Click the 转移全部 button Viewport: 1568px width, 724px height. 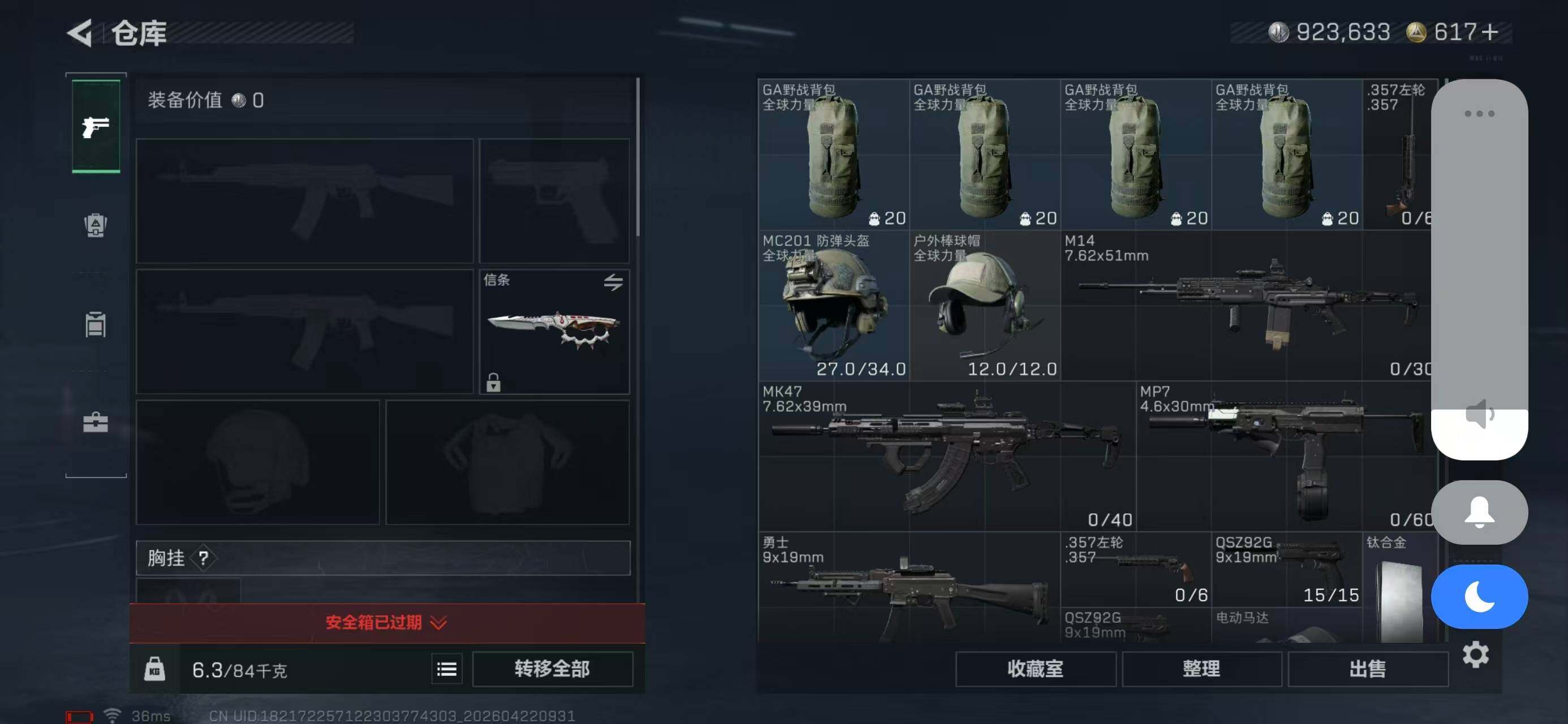tap(552, 669)
